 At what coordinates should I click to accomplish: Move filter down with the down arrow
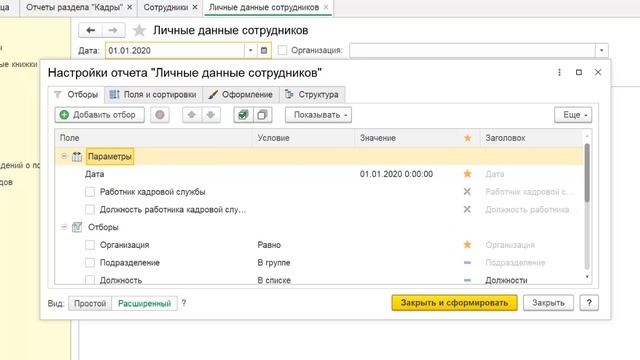[x=211, y=115]
